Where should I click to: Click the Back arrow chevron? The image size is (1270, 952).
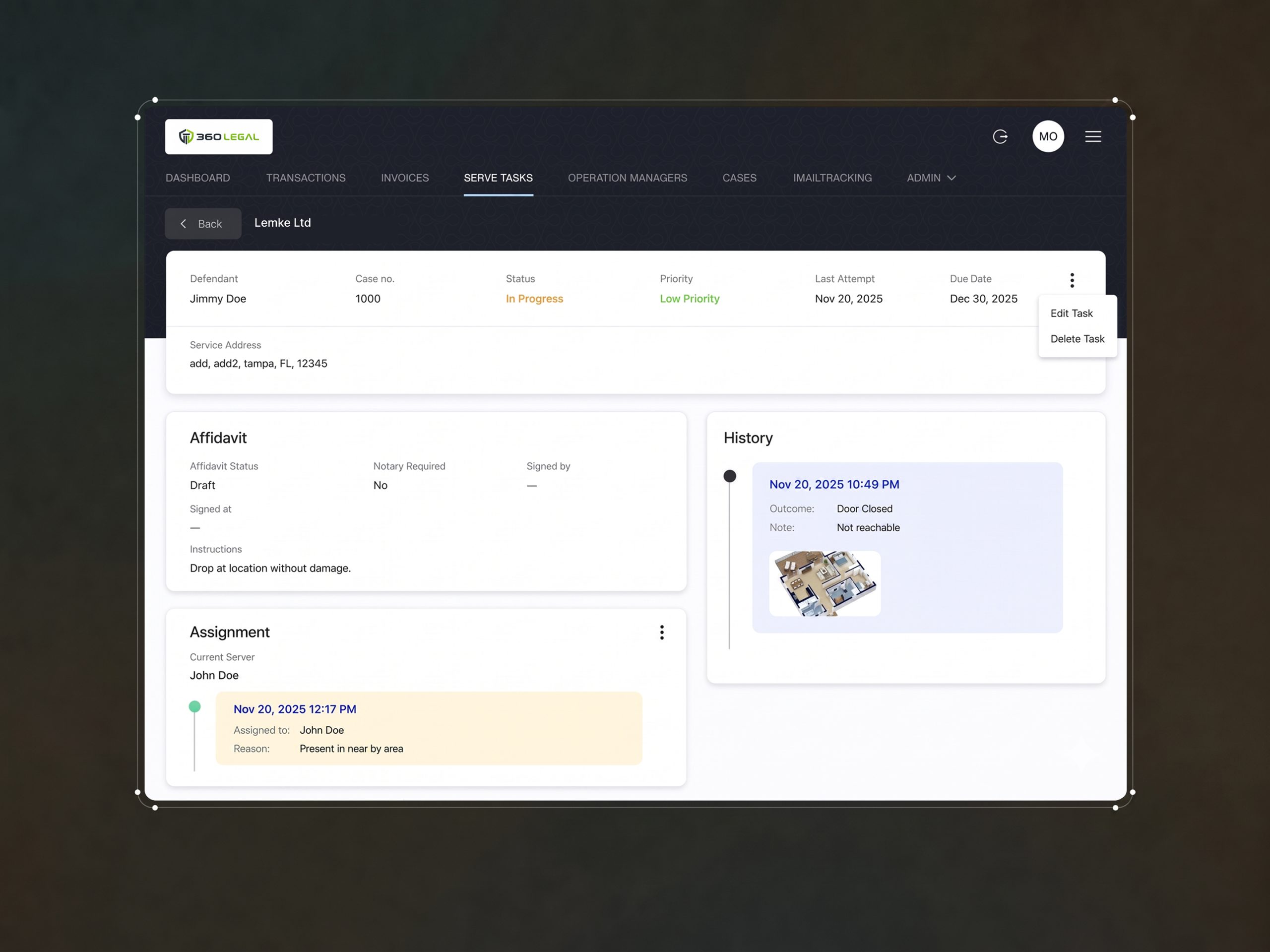(x=183, y=224)
